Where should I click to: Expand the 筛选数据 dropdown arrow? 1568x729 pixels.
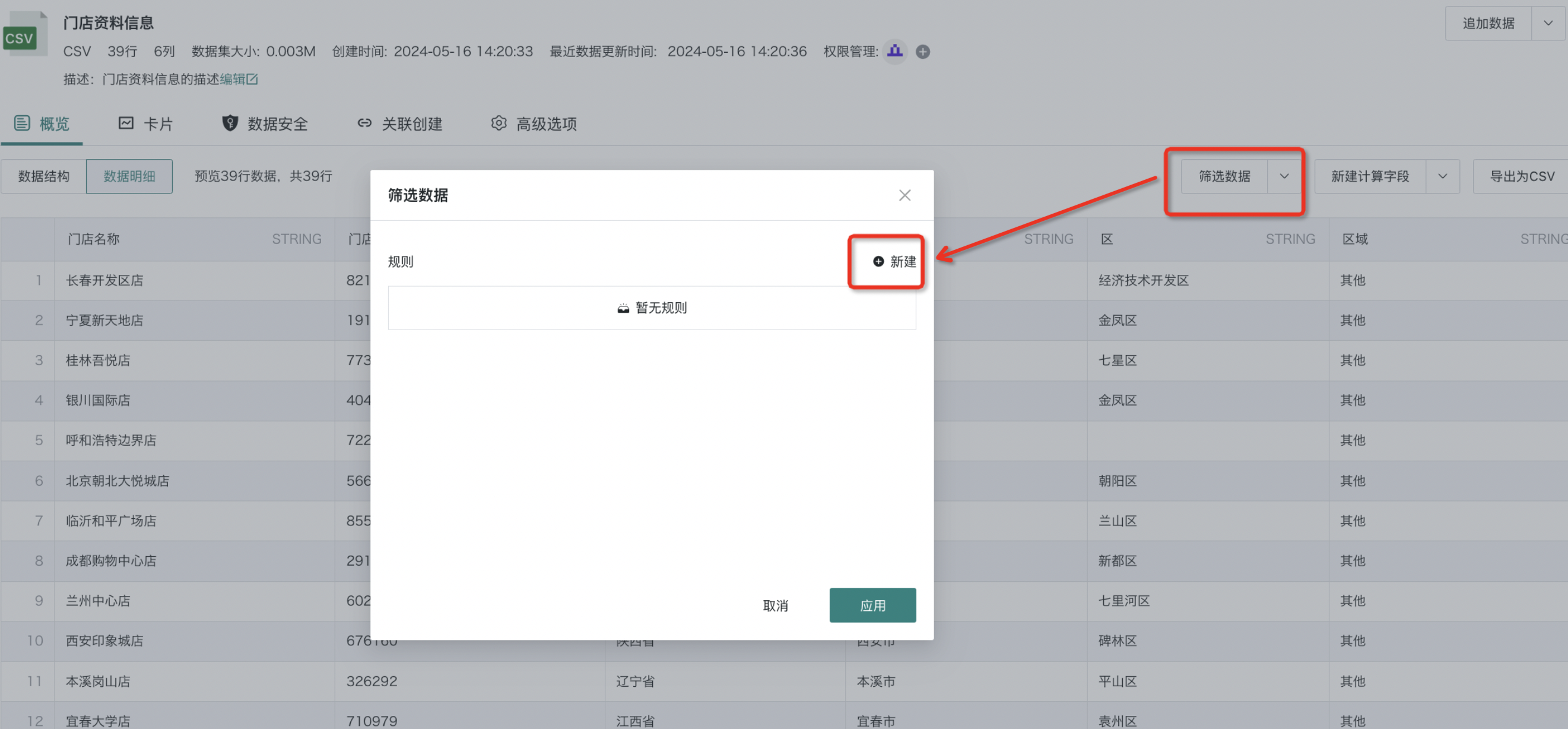(x=1284, y=177)
